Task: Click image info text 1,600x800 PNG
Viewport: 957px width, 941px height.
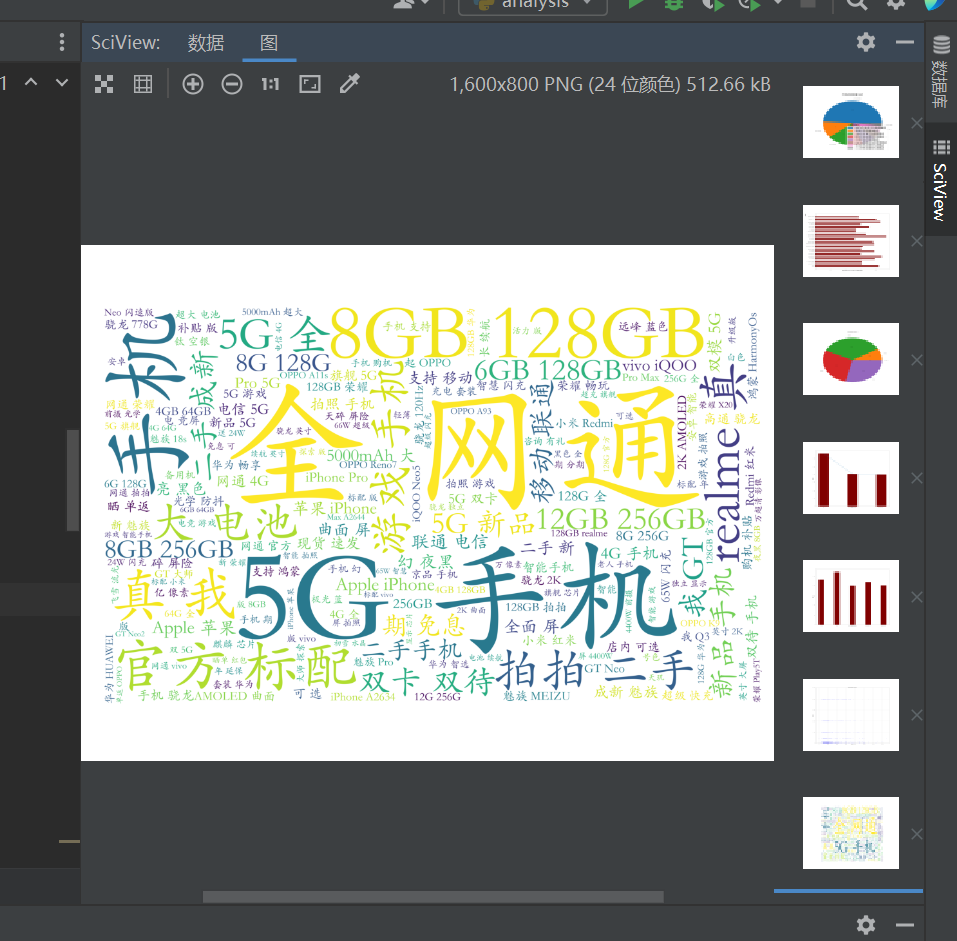Action: click(610, 84)
